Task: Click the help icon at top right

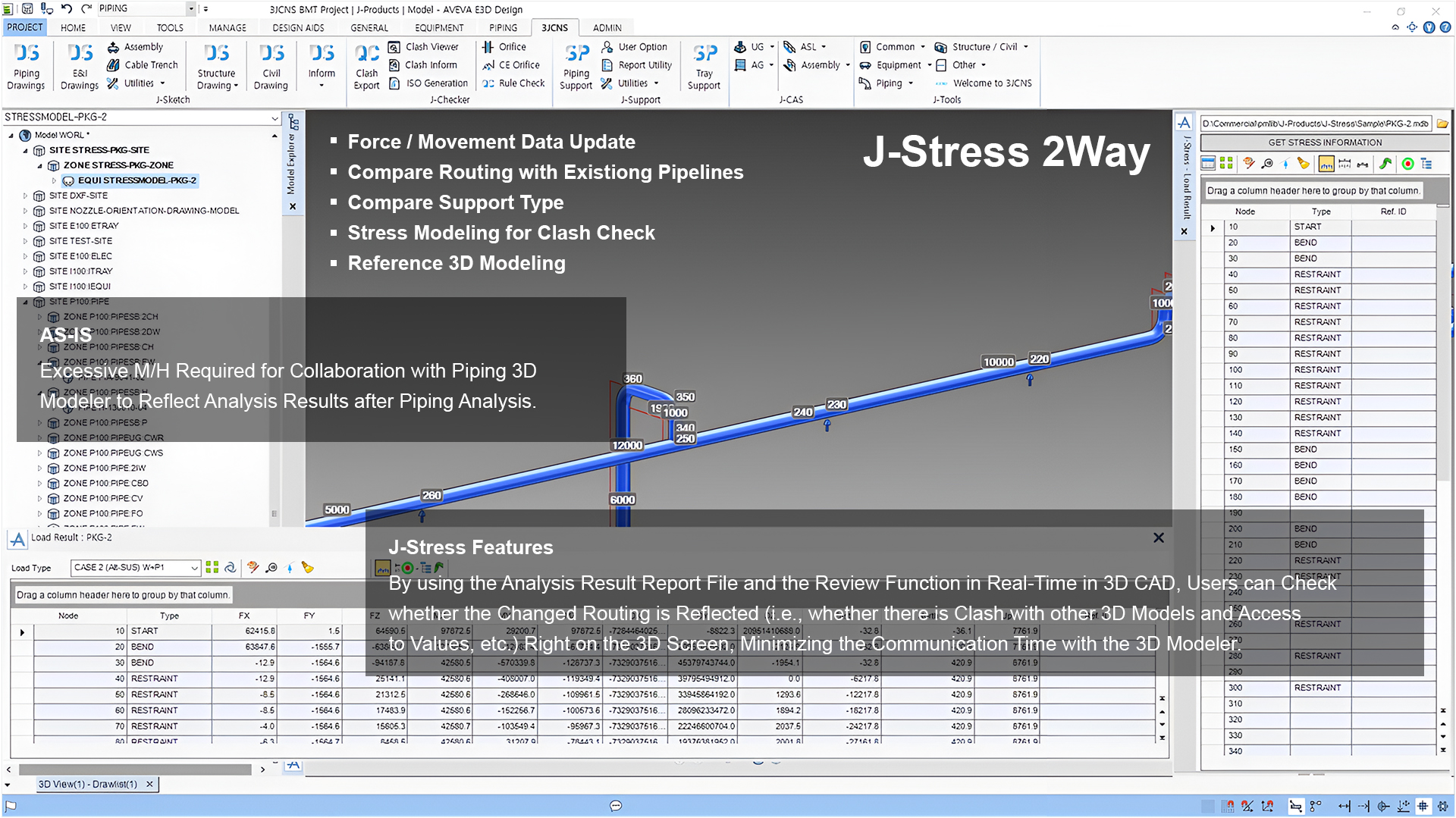Action: (x=1445, y=27)
